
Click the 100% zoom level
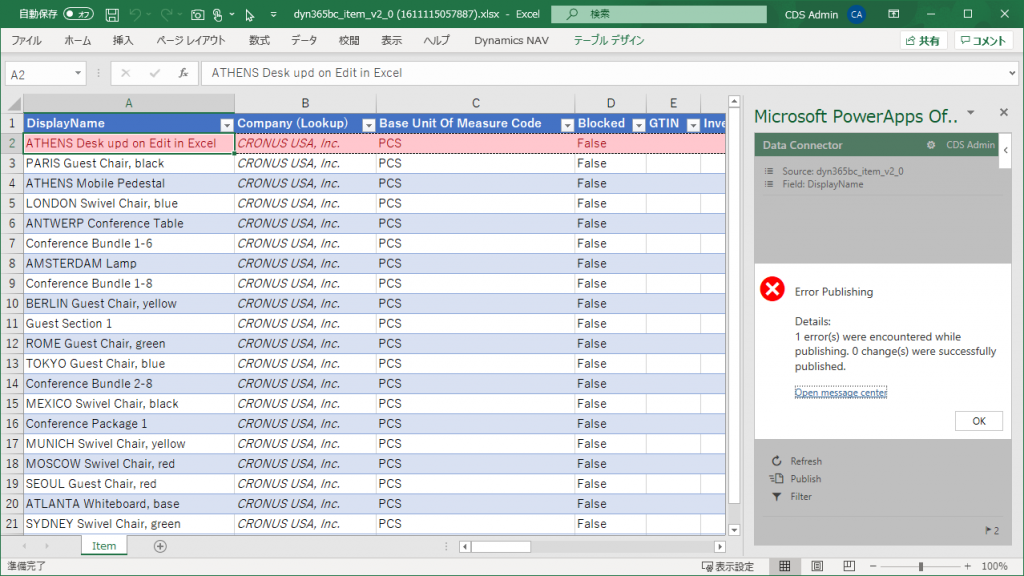[994, 566]
